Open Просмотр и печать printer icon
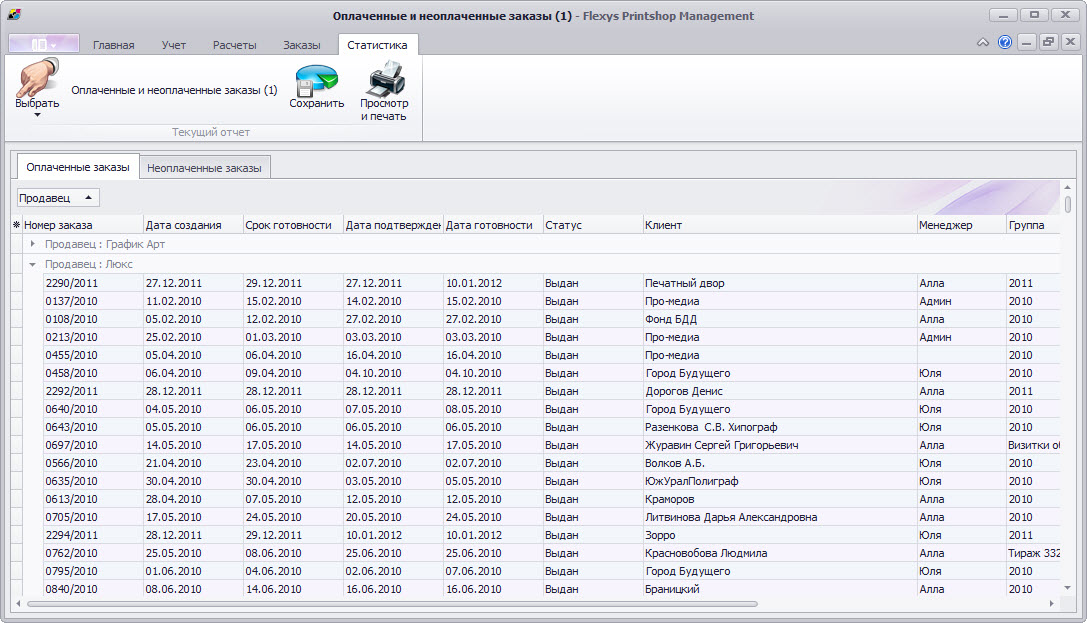This screenshot has width=1087, height=623. [x=385, y=78]
